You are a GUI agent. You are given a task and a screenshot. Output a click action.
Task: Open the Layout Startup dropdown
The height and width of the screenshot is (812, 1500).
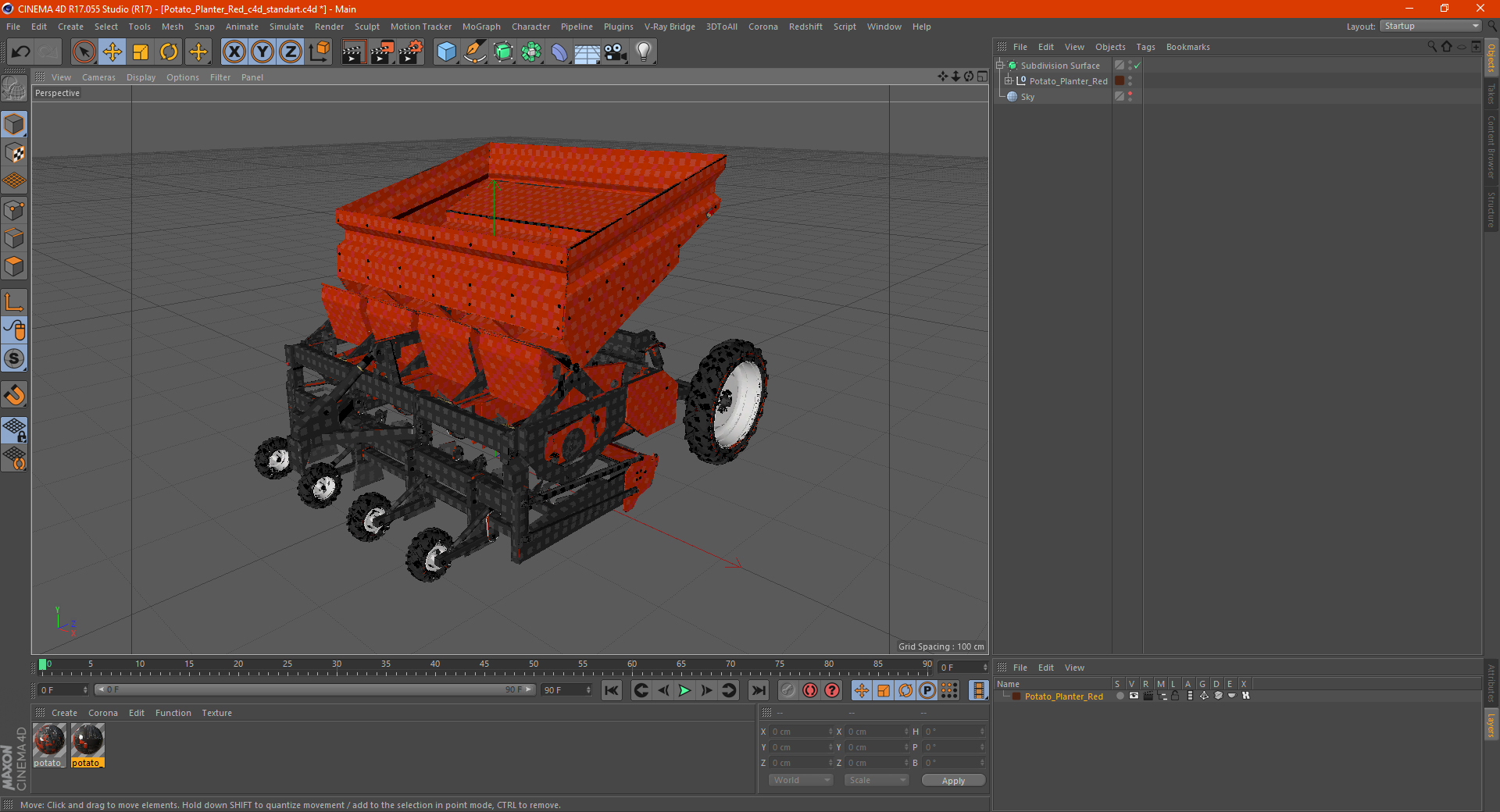click(x=1431, y=26)
